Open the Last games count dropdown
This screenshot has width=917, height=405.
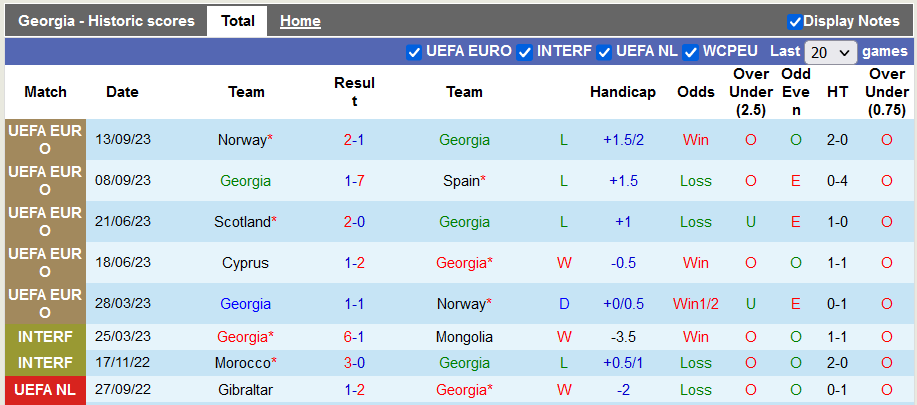point(830,52)
